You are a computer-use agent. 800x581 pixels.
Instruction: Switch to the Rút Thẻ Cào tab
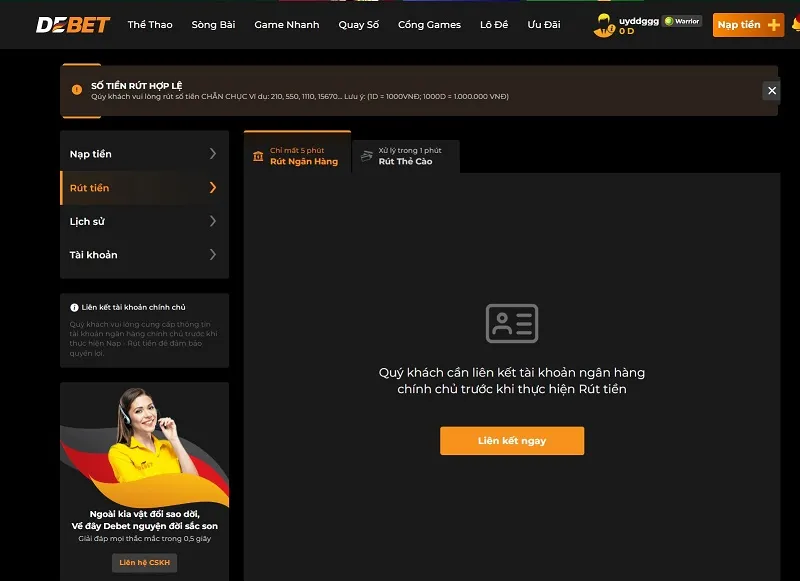click(x=406, y=156)
